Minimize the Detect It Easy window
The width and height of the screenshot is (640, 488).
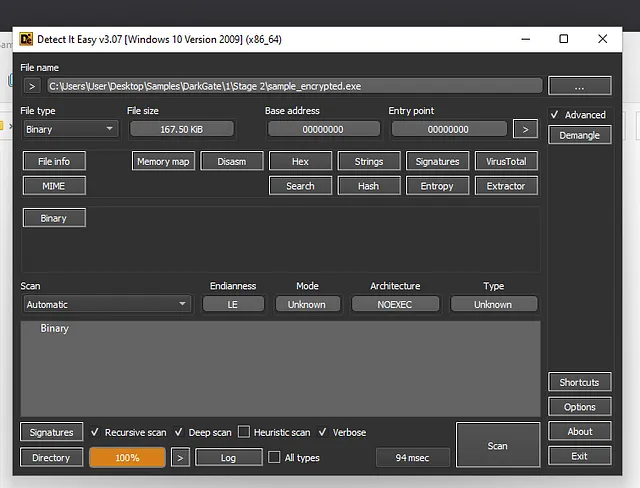pyautogui.click(x=526, y=39)
